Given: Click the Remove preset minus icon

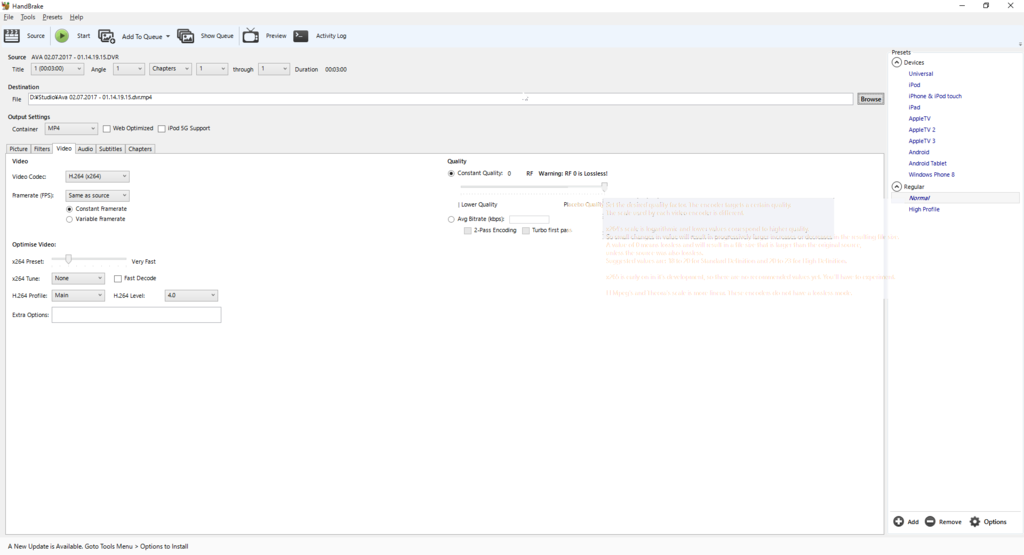Looking at the screenshot, I should click(930, 521).
